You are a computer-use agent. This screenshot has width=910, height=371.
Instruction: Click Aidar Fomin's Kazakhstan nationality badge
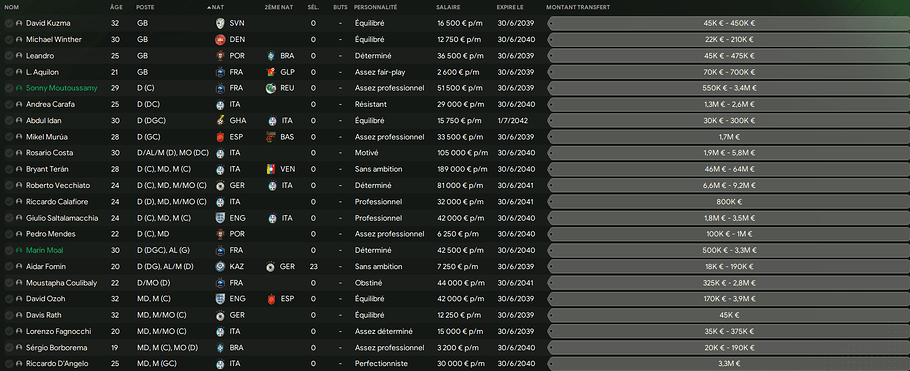219,266
